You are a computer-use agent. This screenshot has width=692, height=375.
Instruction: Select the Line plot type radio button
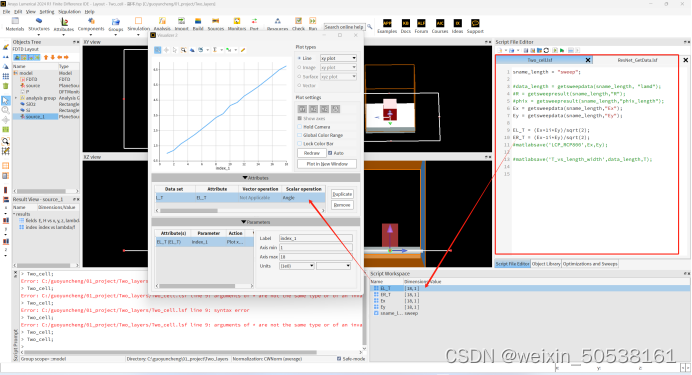300,58
